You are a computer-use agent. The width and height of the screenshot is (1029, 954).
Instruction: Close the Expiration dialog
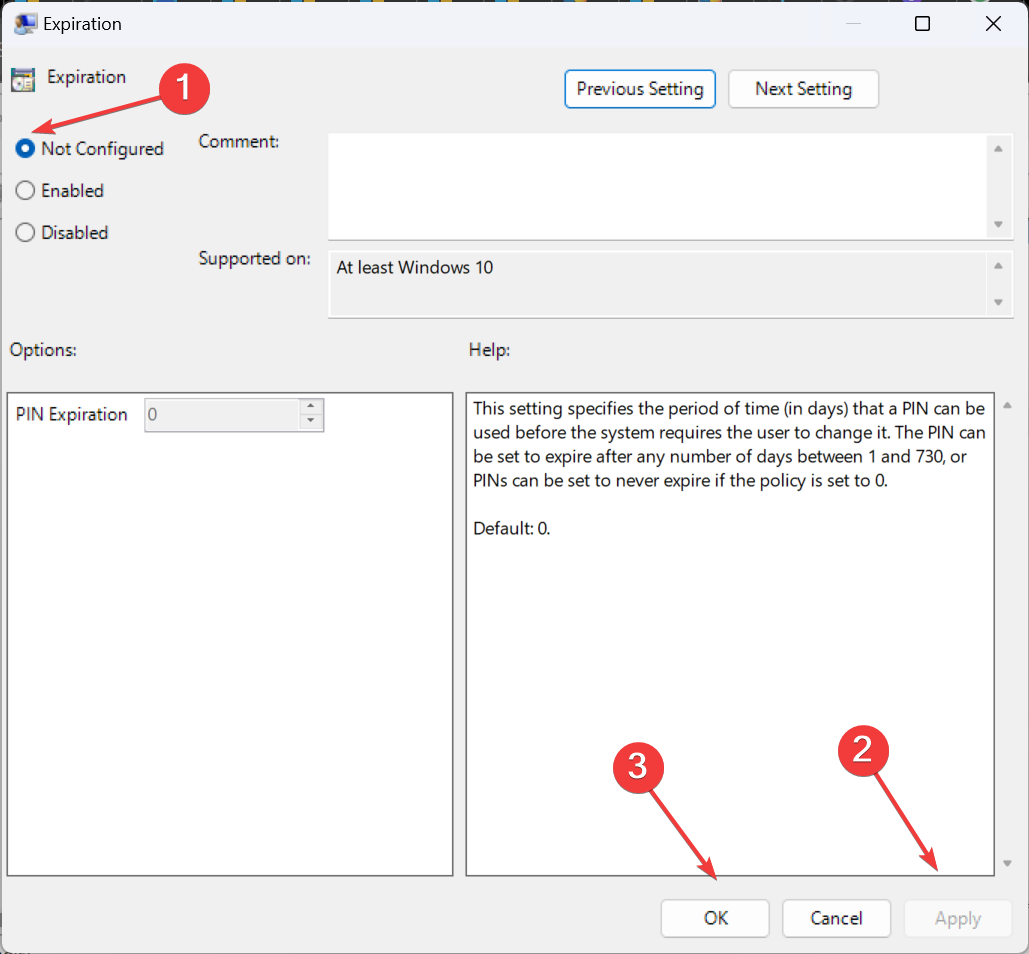[x=993, y=24]
